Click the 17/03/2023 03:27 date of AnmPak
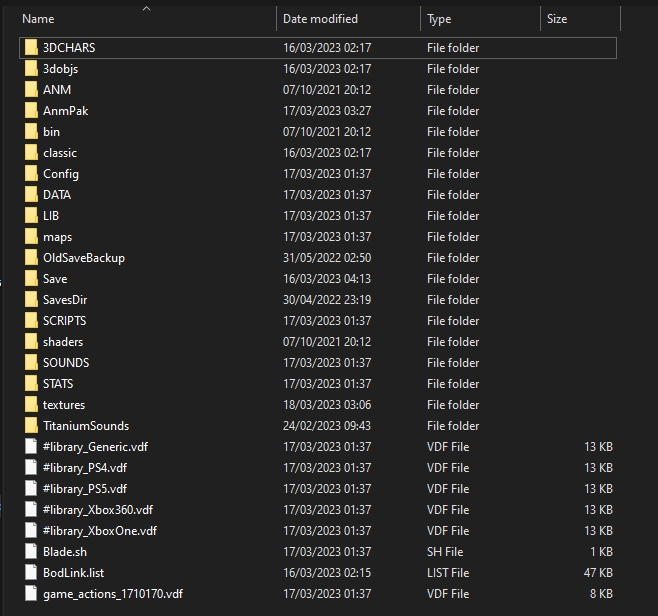Viewport: 658px width, 616px height. click(327, 111)
